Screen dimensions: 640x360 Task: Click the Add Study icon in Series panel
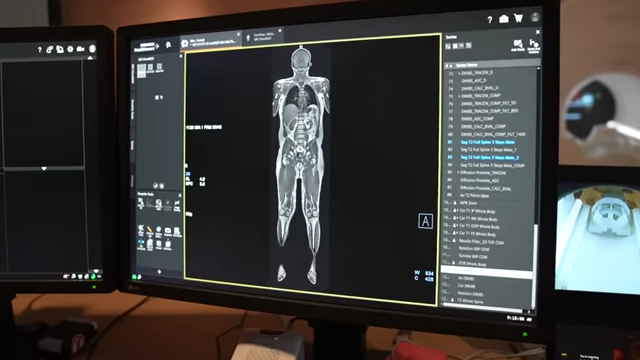pyautogui.click(x=518, y=45)
